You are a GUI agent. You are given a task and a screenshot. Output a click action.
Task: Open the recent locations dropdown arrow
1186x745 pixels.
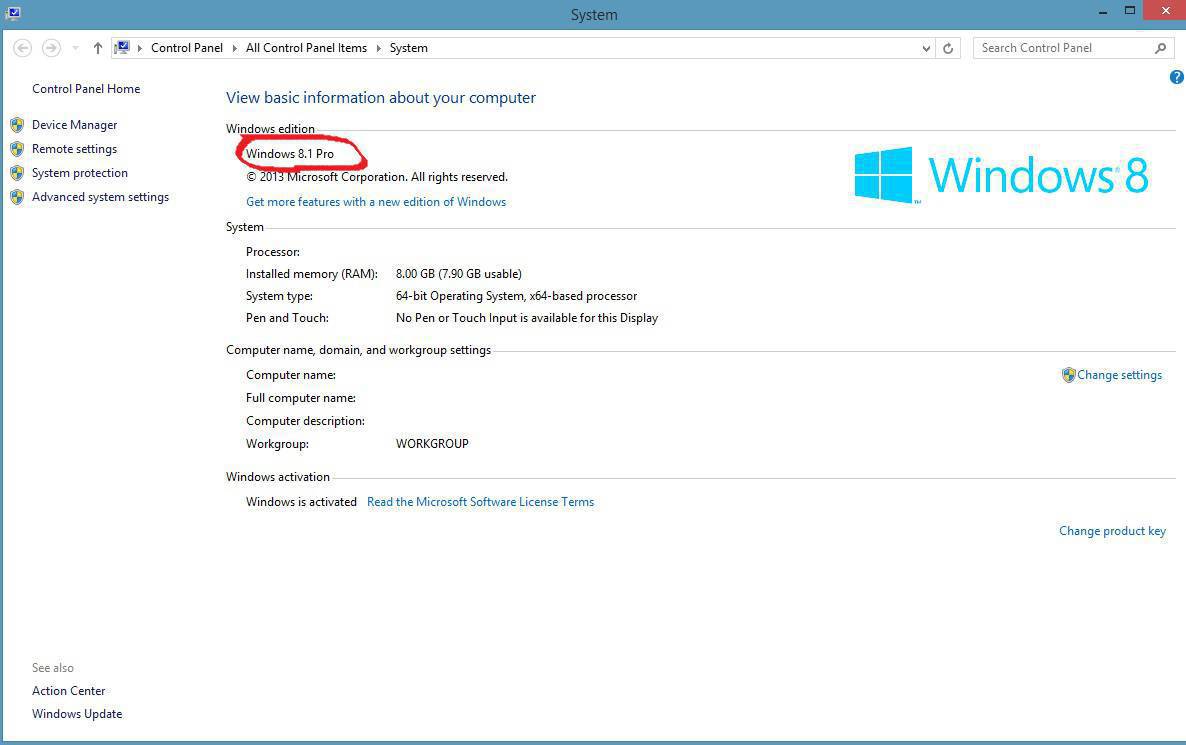tap(75, 48)
